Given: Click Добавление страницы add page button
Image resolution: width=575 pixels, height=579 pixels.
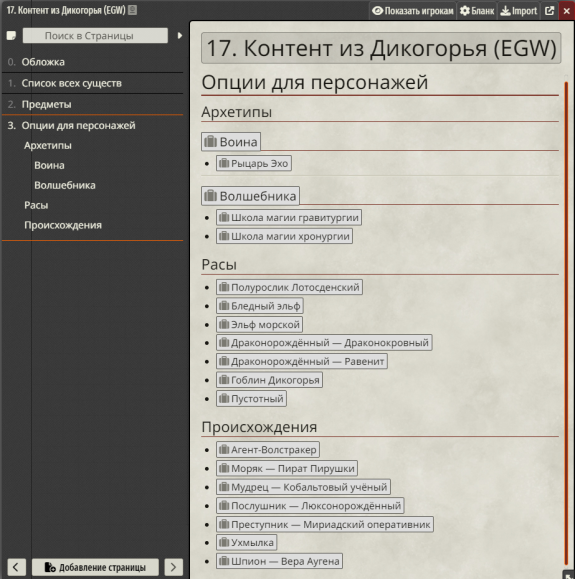Looking at the screenshot, I should pyautogui.click(x=95, y=567).
